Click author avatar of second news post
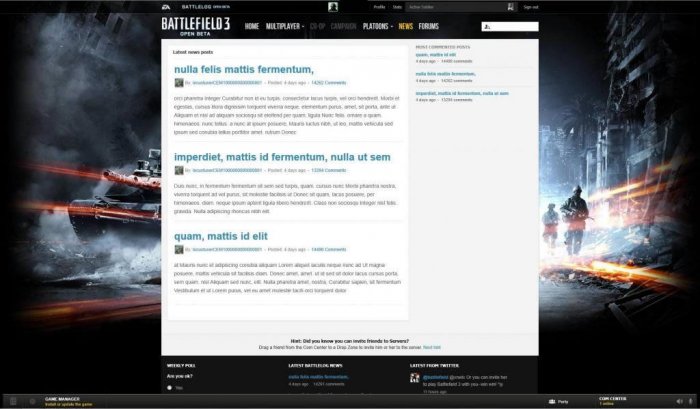Viewport: 700px width, 409px height. [179, 170]
